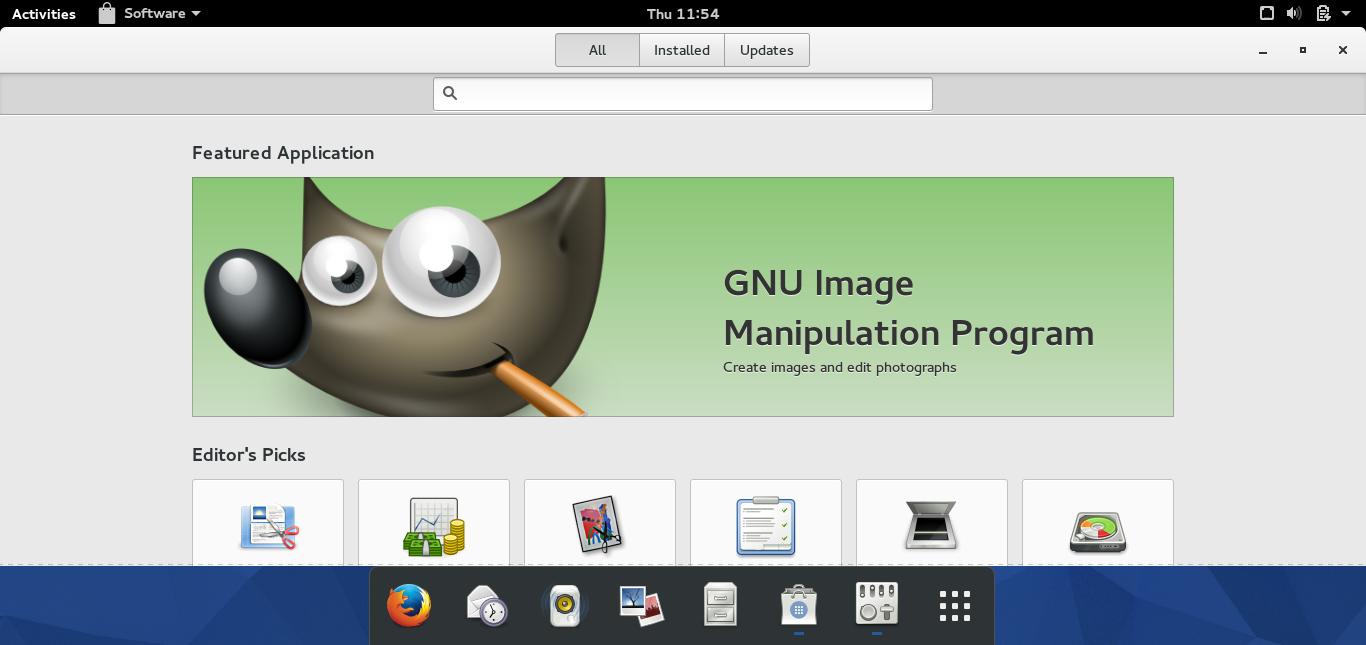Select the scanner app tile
The height and width of the screenshot is (645, 1366).
(932, 522)
